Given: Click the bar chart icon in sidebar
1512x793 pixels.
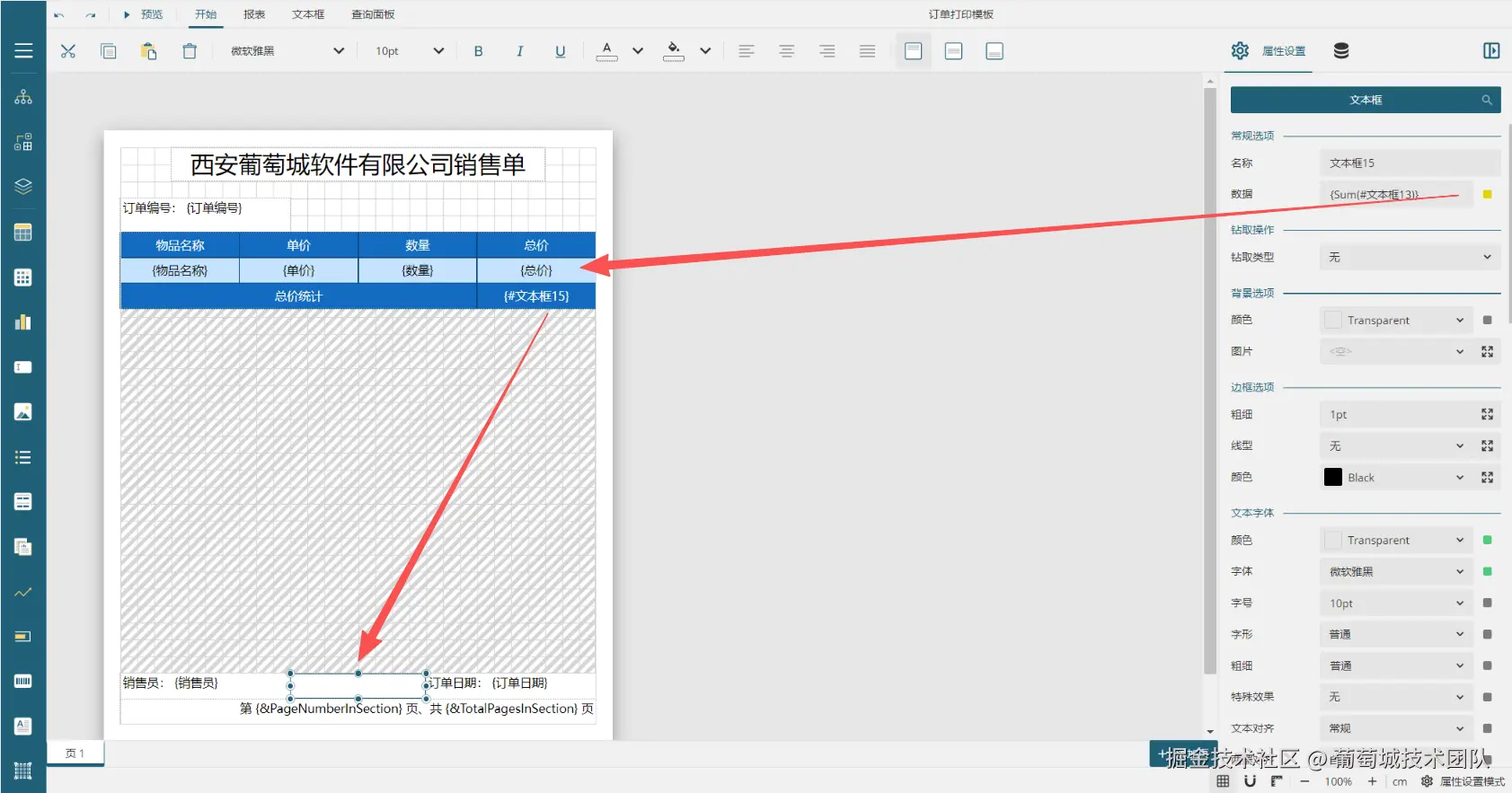Looking at the screenshot, I should pos(23,322).
